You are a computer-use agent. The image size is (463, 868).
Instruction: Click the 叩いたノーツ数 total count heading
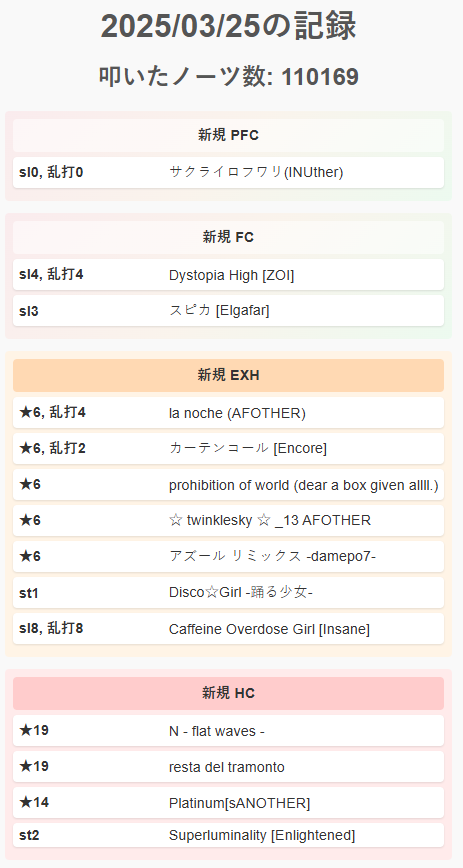click(228, 76)
